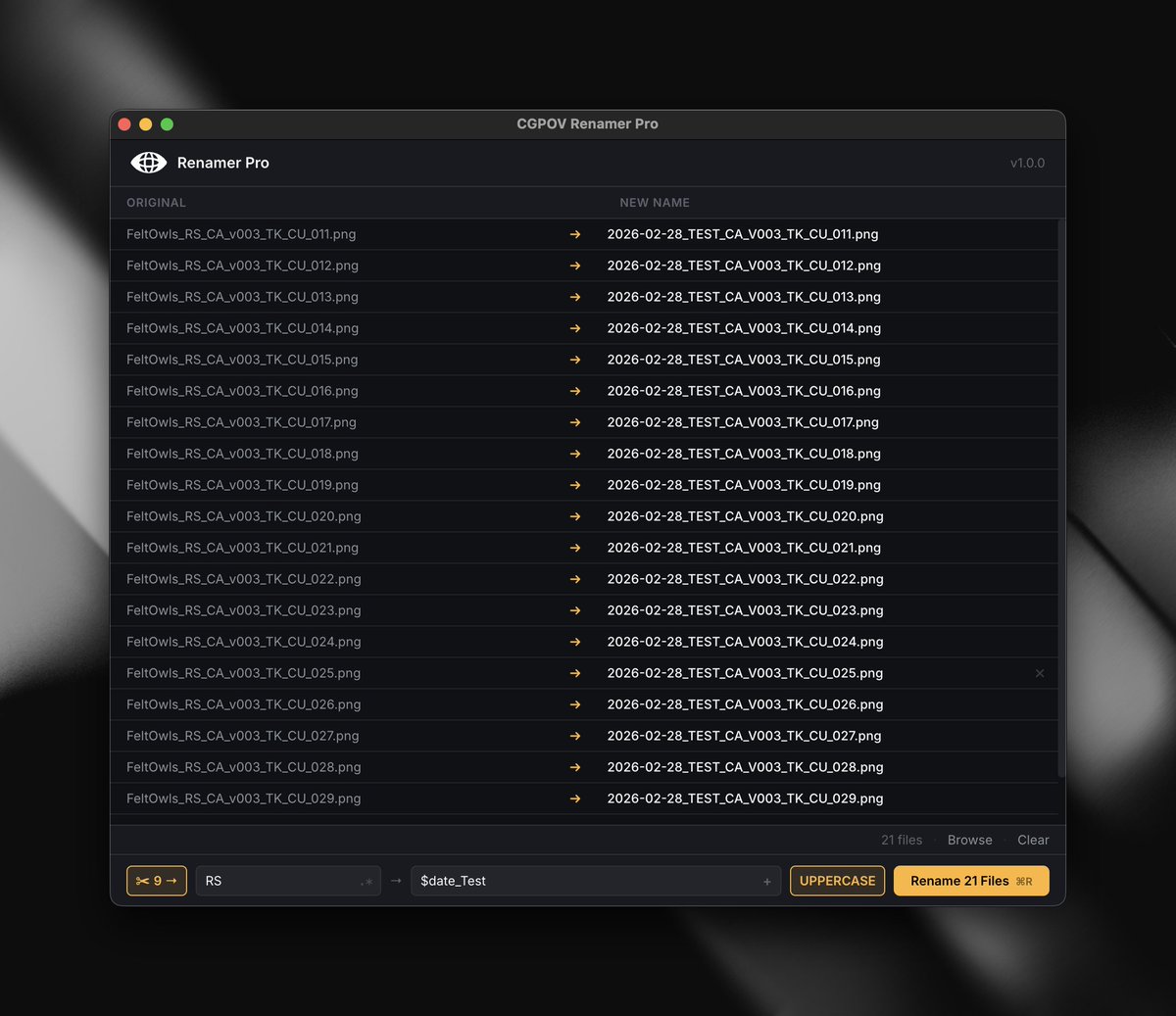Click the arrow icon in the TK_CU_026 row
The width and height of the screenshot is (1176, 1016).
575,704
